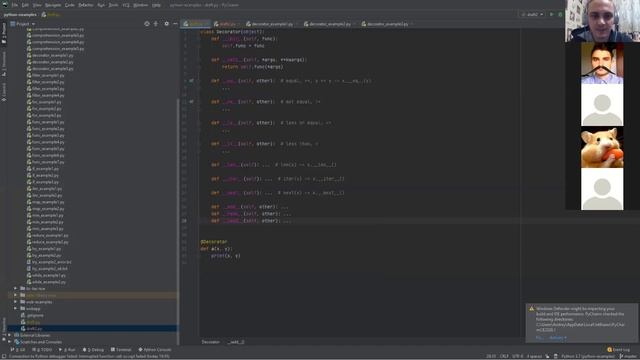Open the File menu
640x360 pixels.
click(x=15, y=5)
